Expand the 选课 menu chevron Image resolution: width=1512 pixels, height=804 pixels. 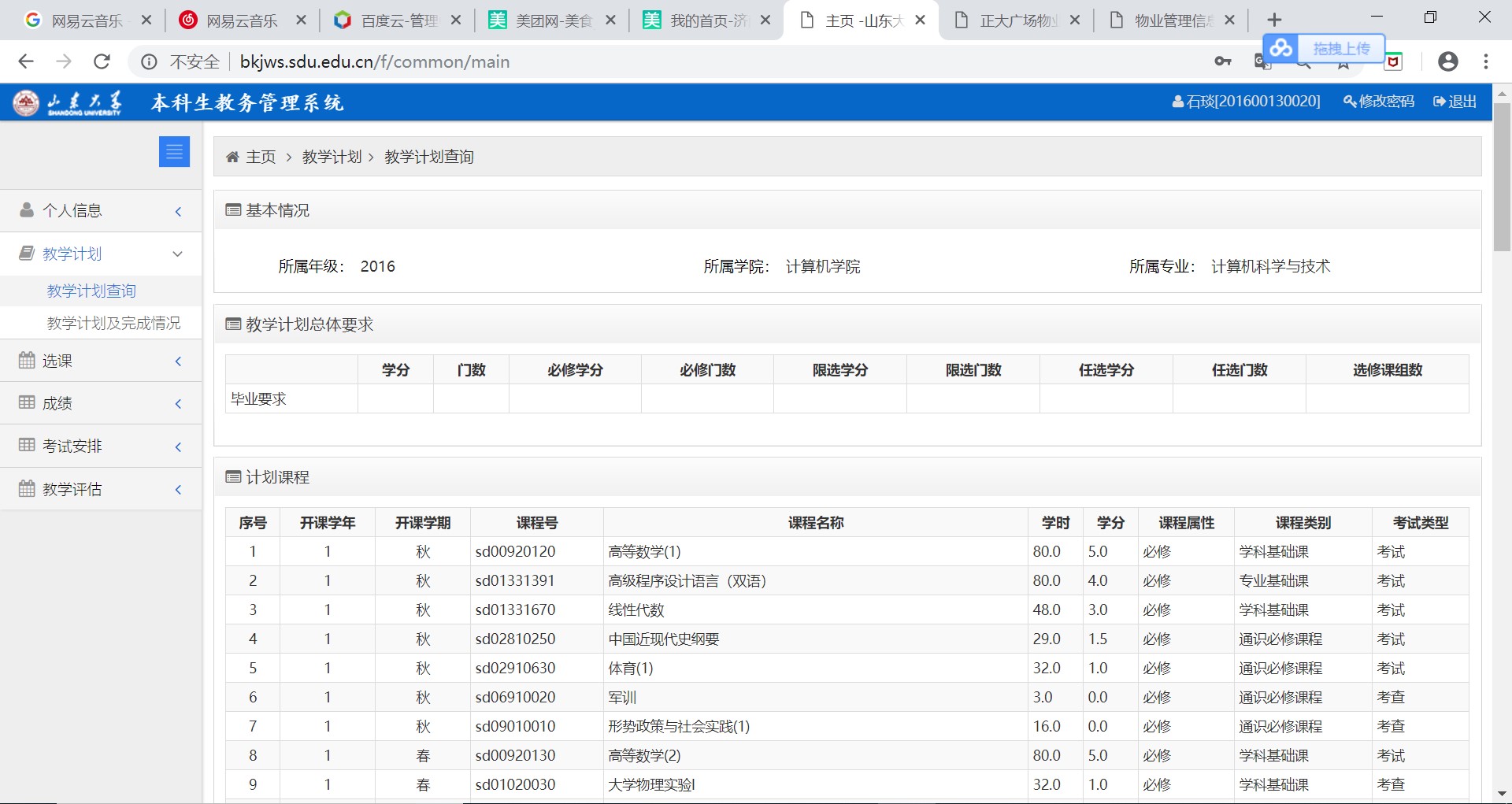[x=179, y=361]
